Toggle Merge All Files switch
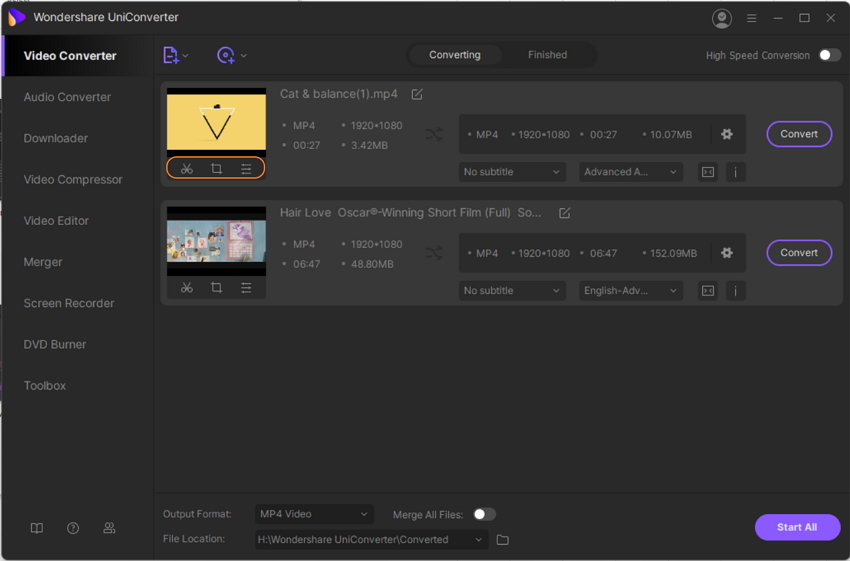The height and width of the screenshot is (561, 850). click(x=484, y=514)
